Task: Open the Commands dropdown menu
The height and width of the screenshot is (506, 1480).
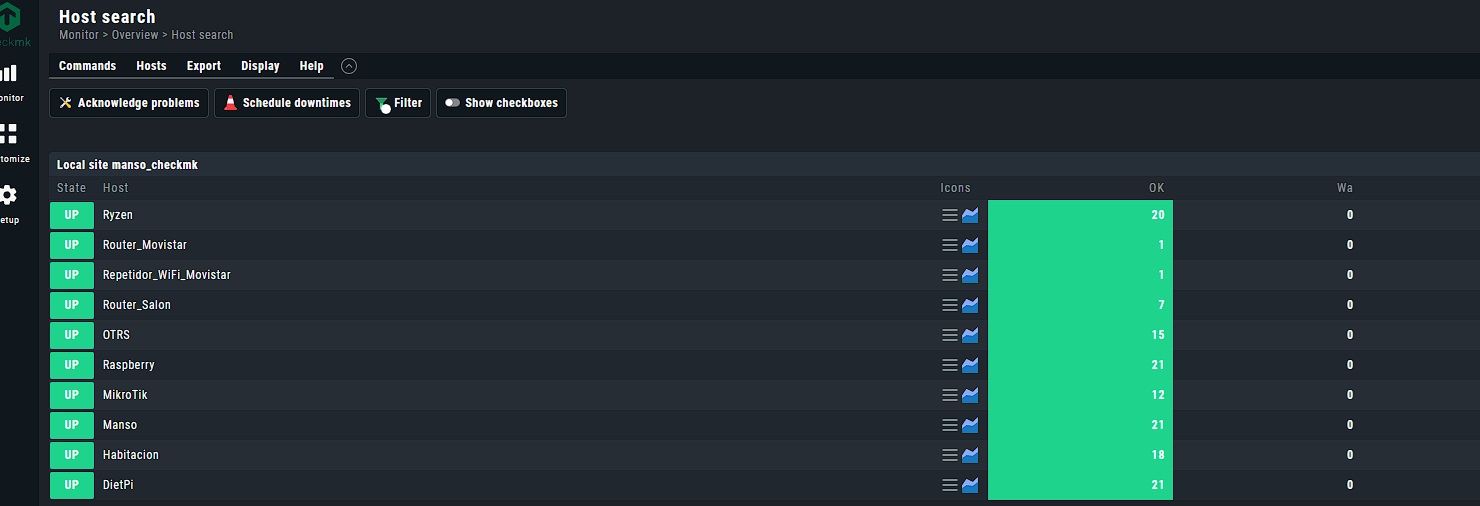Action: point(87,66)
